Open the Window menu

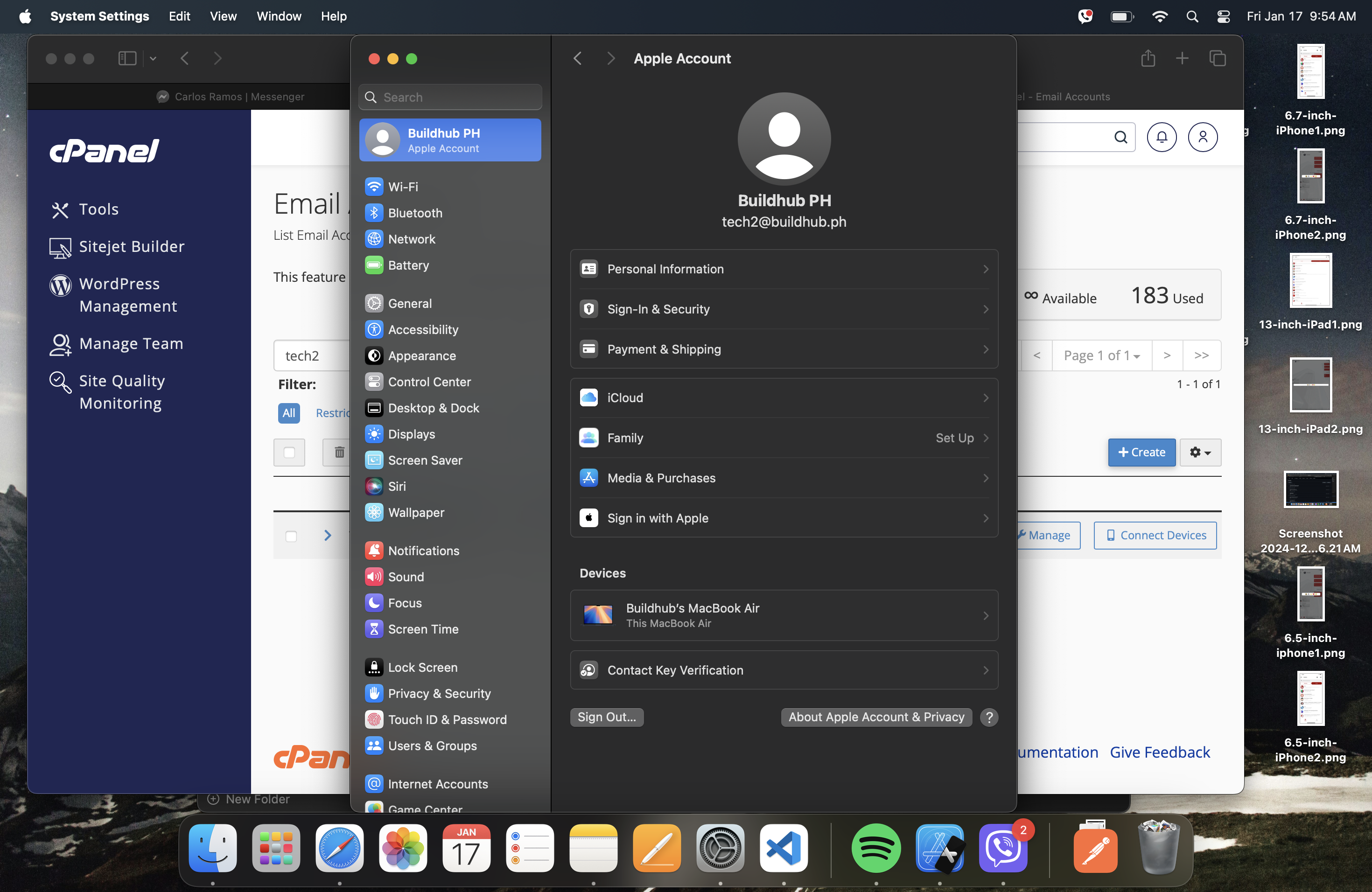279,16
